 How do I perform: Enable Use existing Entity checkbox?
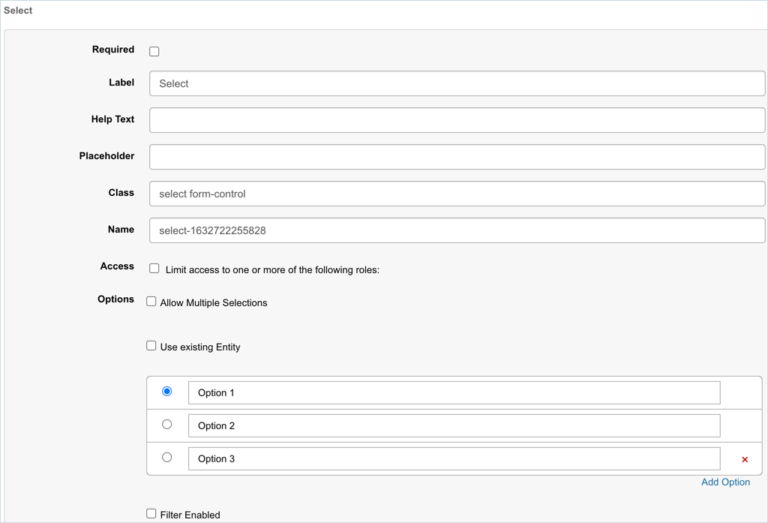(x=151, y=346)
